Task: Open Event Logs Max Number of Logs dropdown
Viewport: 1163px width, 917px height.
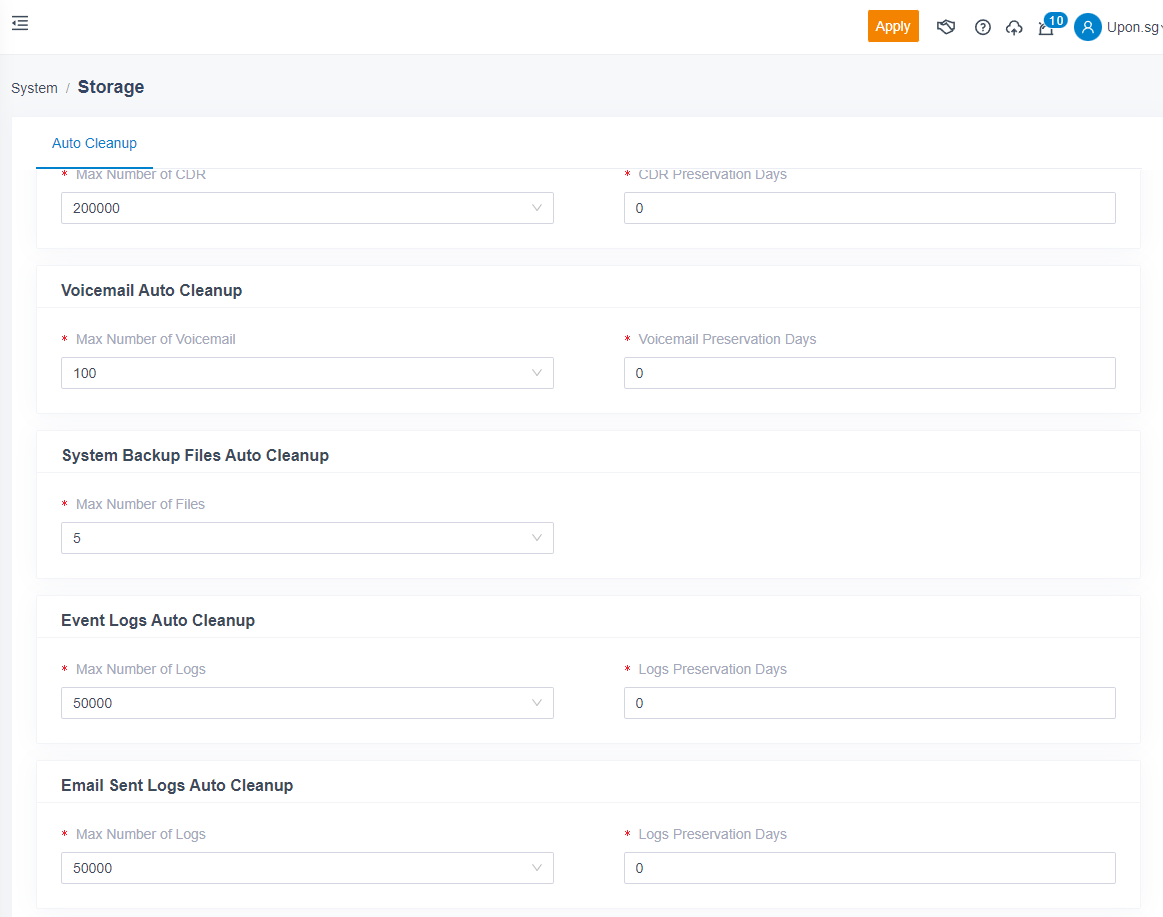Action: 307,703
